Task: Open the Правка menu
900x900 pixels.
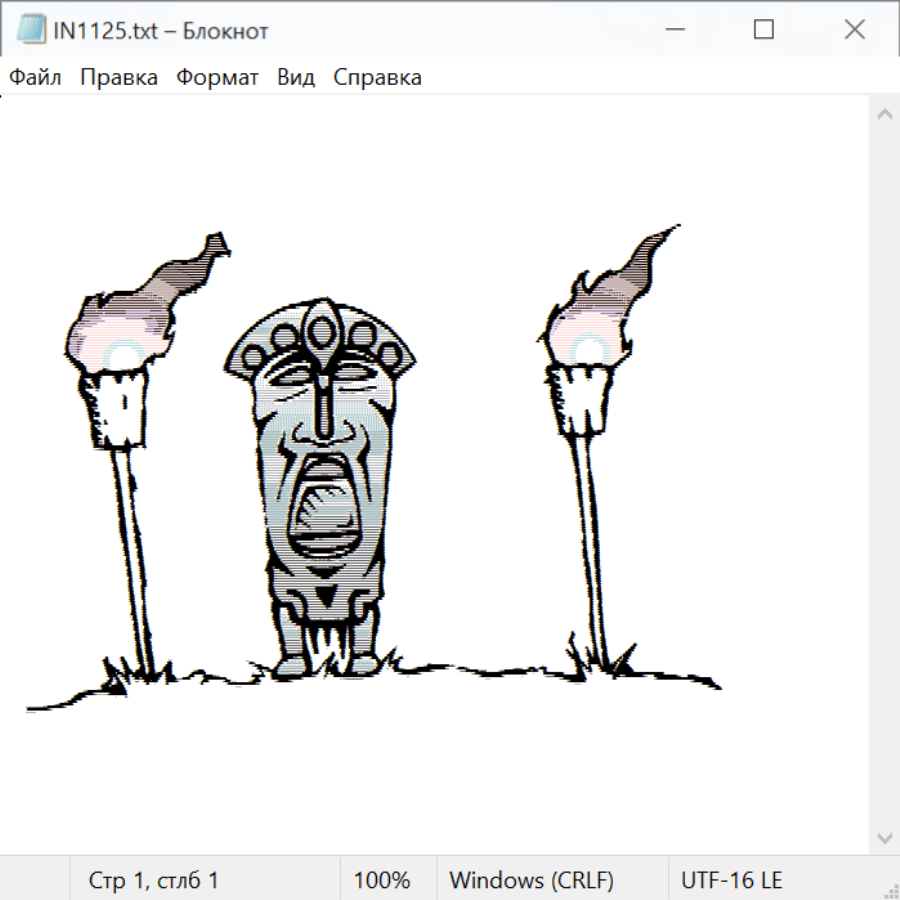Action: [x=118, y=77]
